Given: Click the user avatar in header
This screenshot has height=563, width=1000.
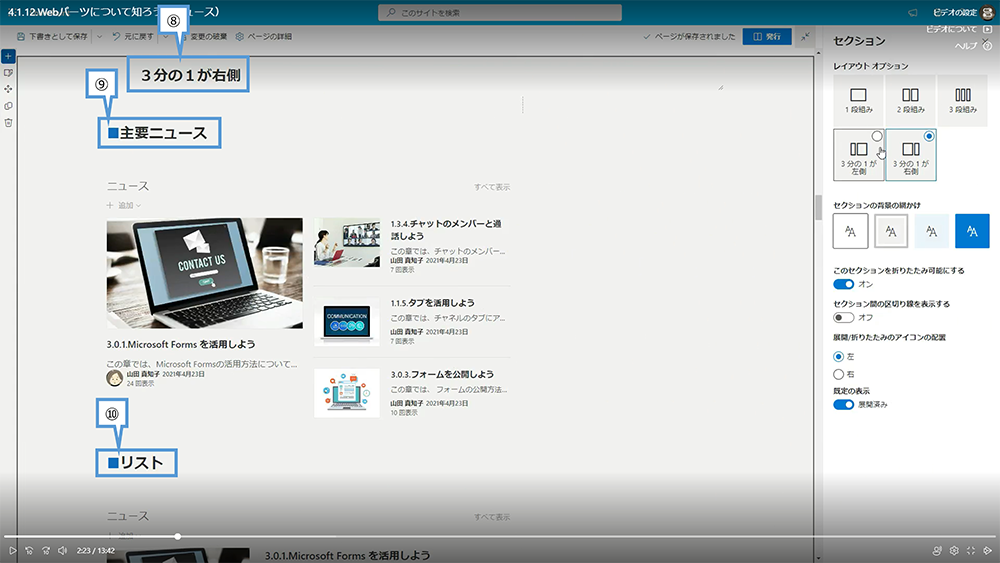Looking at the screenshot, I should [988, 12].
